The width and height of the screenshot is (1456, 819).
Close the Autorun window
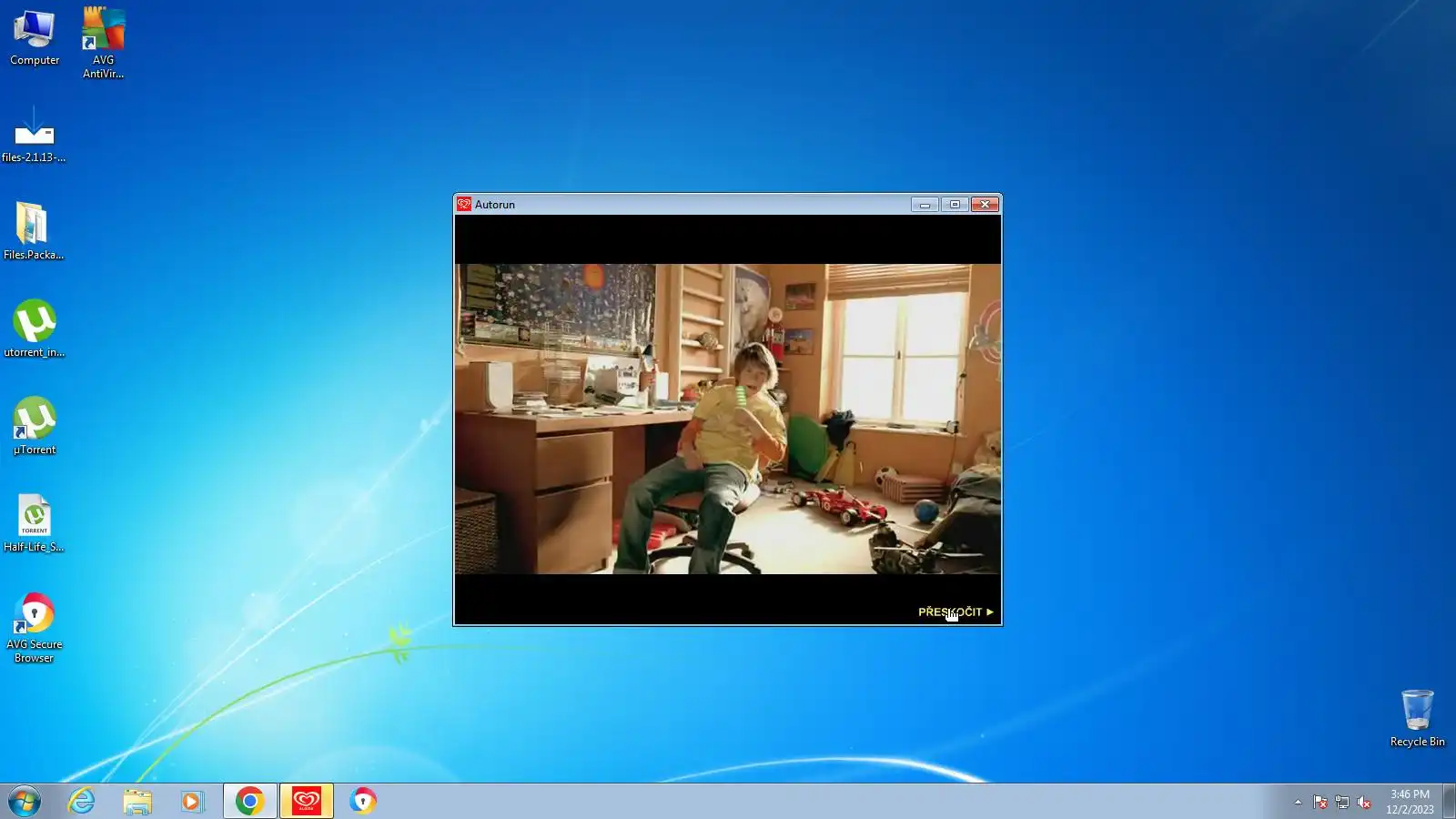[985, 205]
